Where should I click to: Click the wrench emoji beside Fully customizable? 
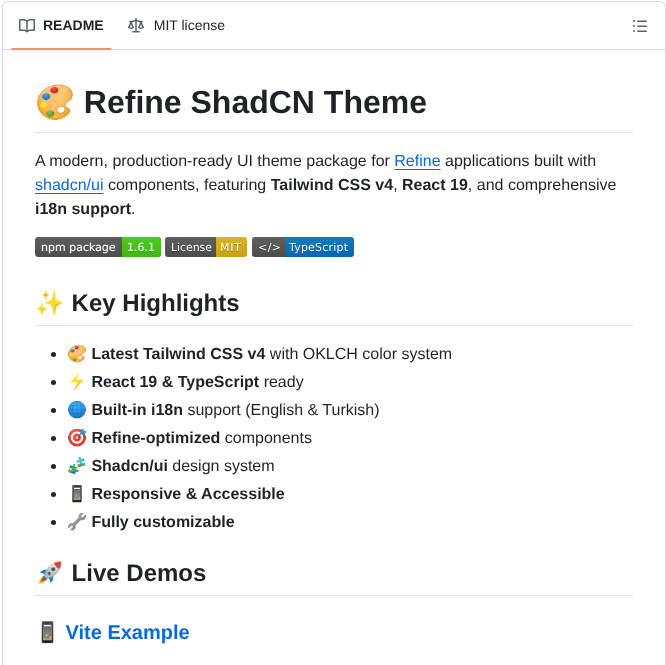tap(77, 522)
